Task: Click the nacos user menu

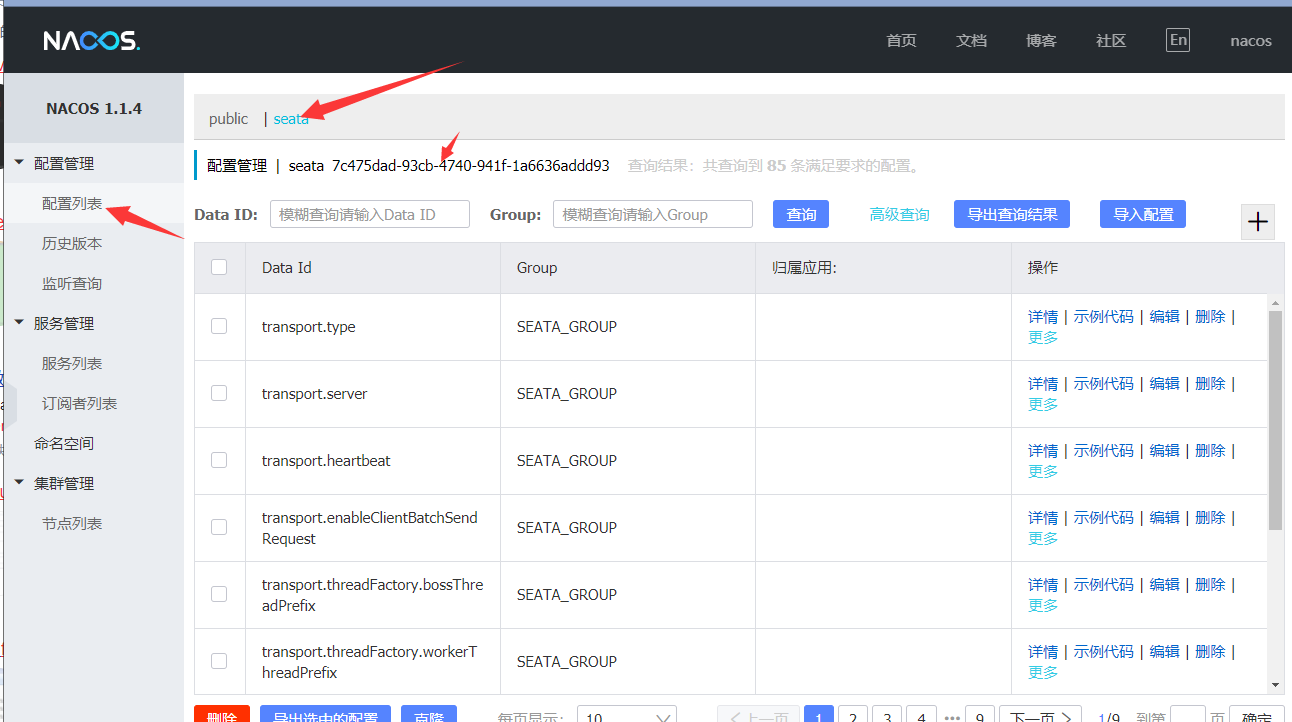Action: click(x=1251, y=41)
